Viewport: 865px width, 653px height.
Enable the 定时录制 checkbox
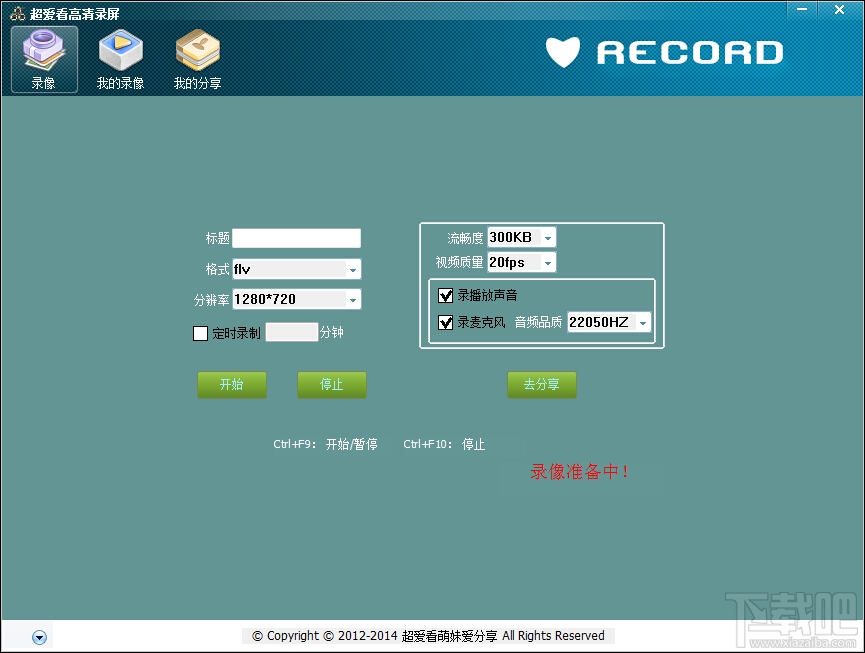[x=200, y=333]
